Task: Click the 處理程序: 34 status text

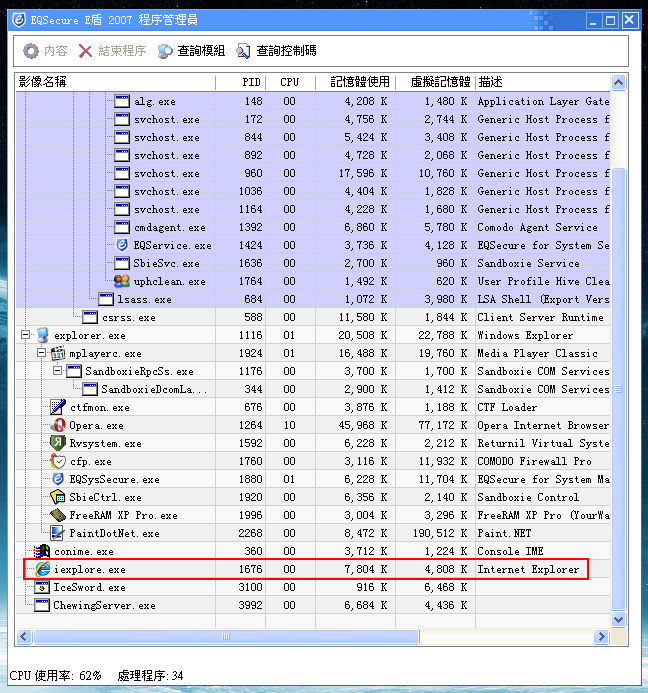Action: tap(150, 676)
